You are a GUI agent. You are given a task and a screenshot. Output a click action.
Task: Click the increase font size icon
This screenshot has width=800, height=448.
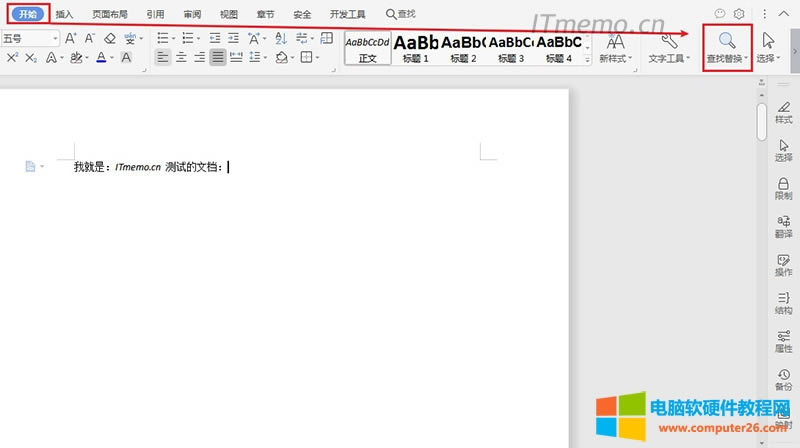pyautogui.click(x=70, y=38)
